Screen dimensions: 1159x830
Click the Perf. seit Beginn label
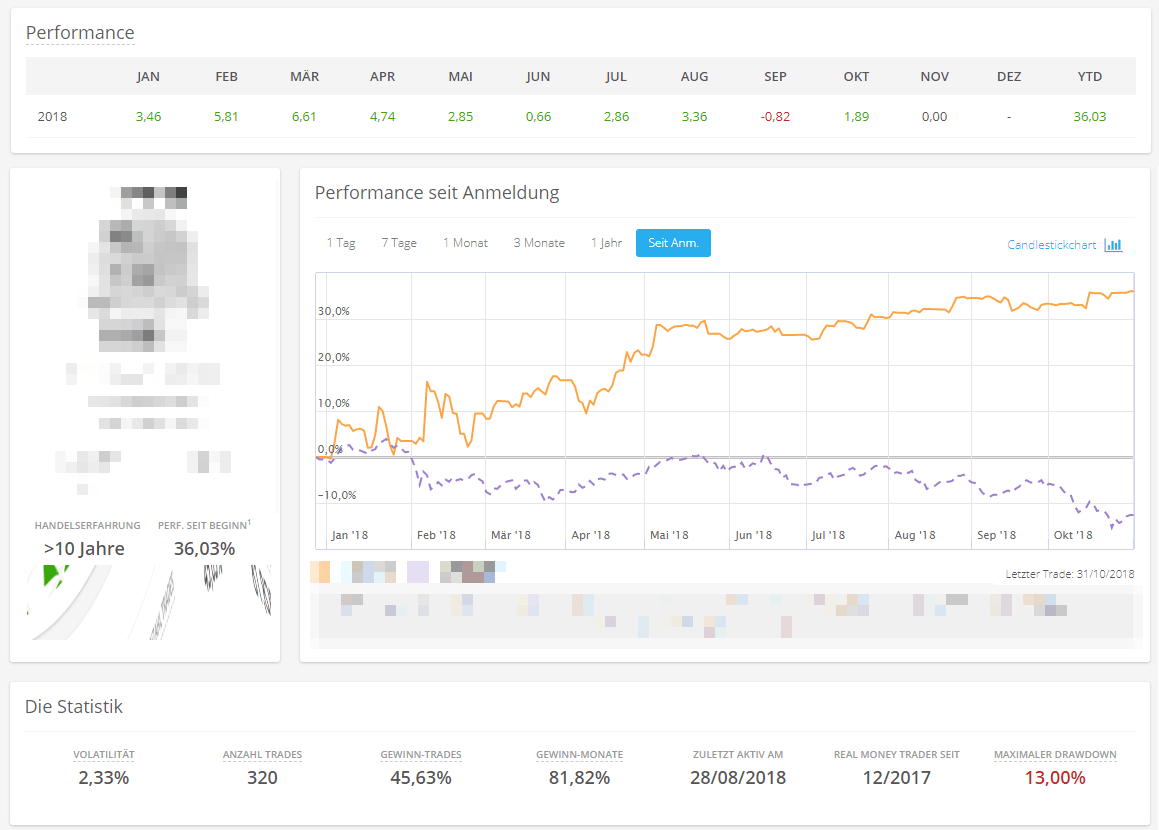coord(204,525)
